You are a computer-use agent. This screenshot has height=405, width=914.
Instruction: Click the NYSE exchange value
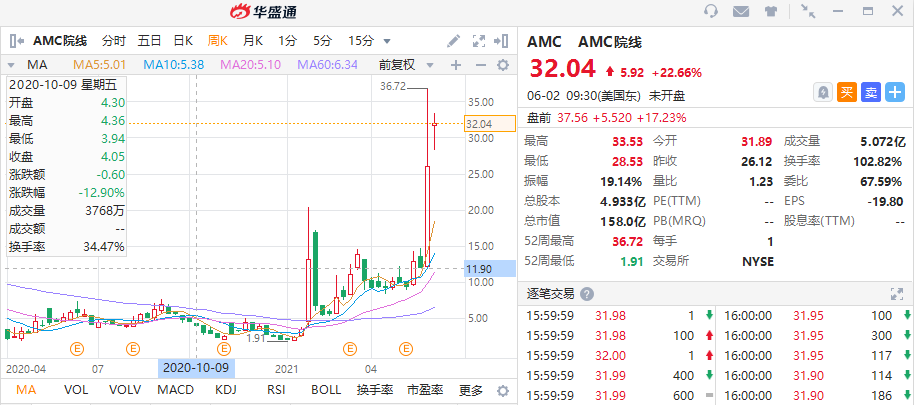pyautogui.click(x=758, y=261)
